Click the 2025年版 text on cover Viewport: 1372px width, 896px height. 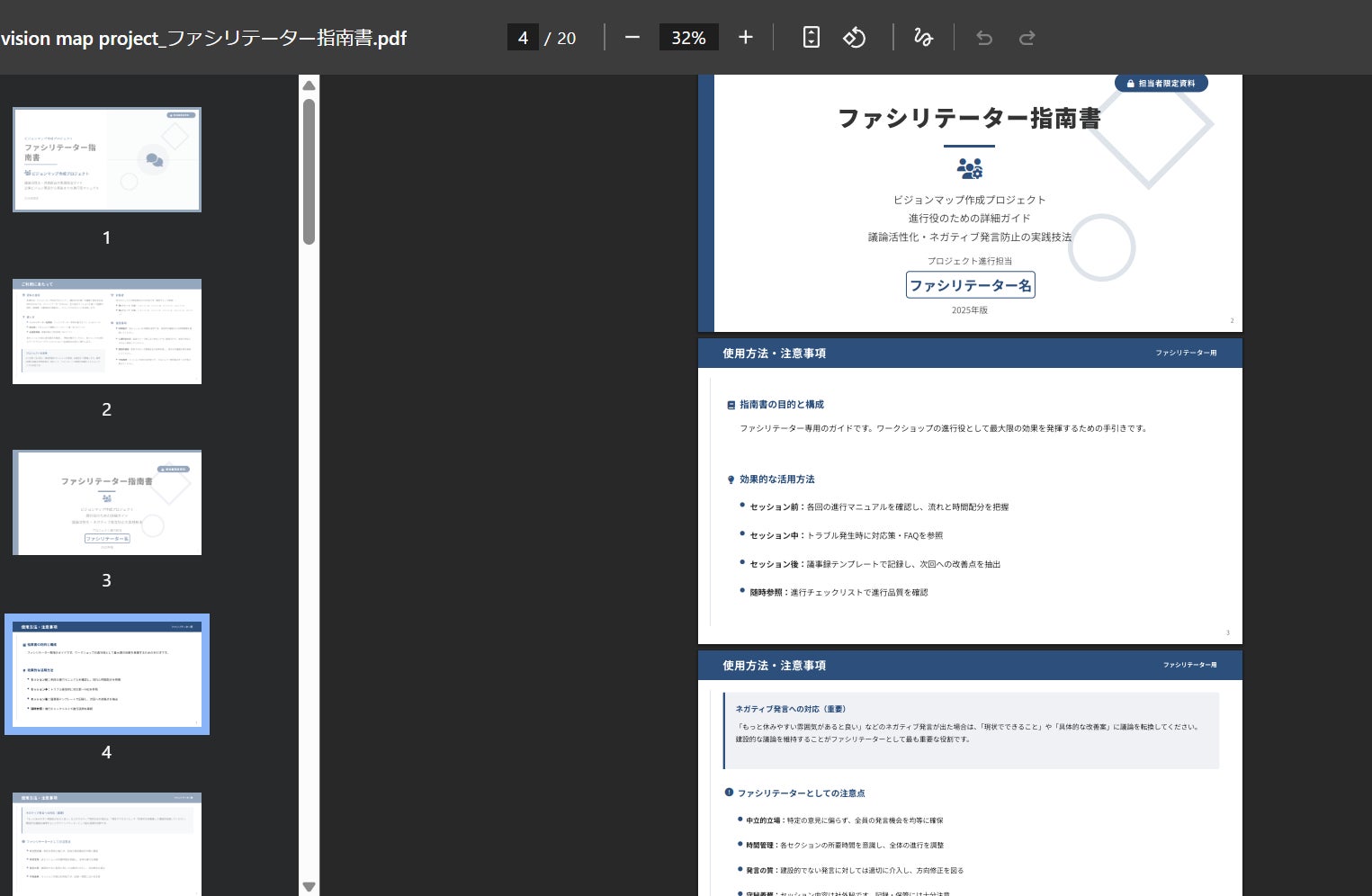tap(969, 310)
